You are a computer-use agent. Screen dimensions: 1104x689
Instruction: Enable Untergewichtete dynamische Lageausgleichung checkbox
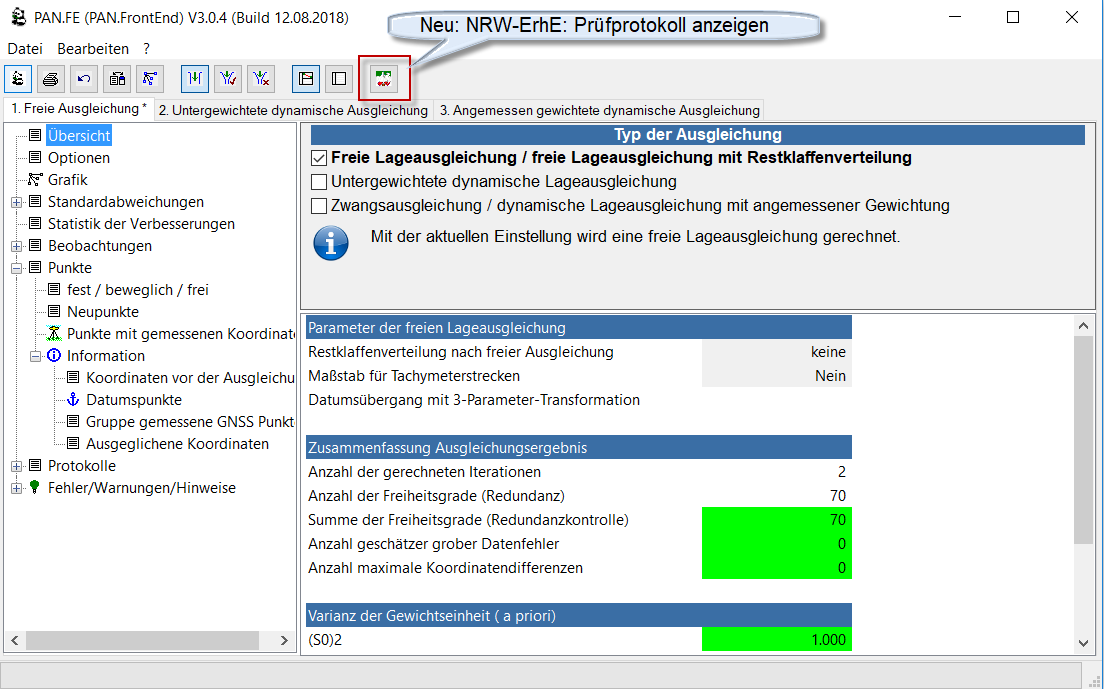[319, 182]
